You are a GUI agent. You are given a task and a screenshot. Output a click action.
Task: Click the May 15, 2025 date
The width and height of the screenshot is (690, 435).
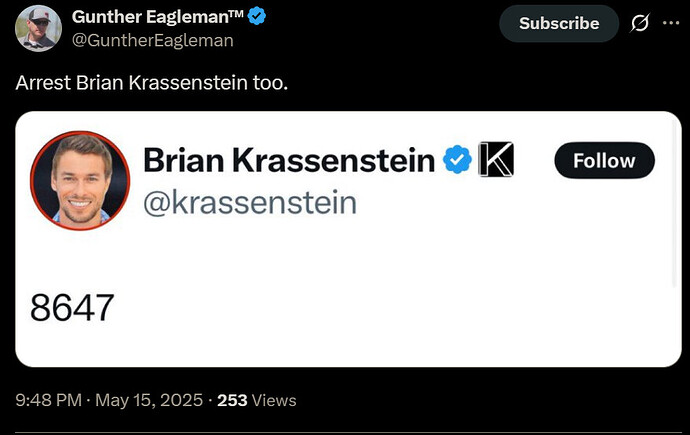[149, 400]
